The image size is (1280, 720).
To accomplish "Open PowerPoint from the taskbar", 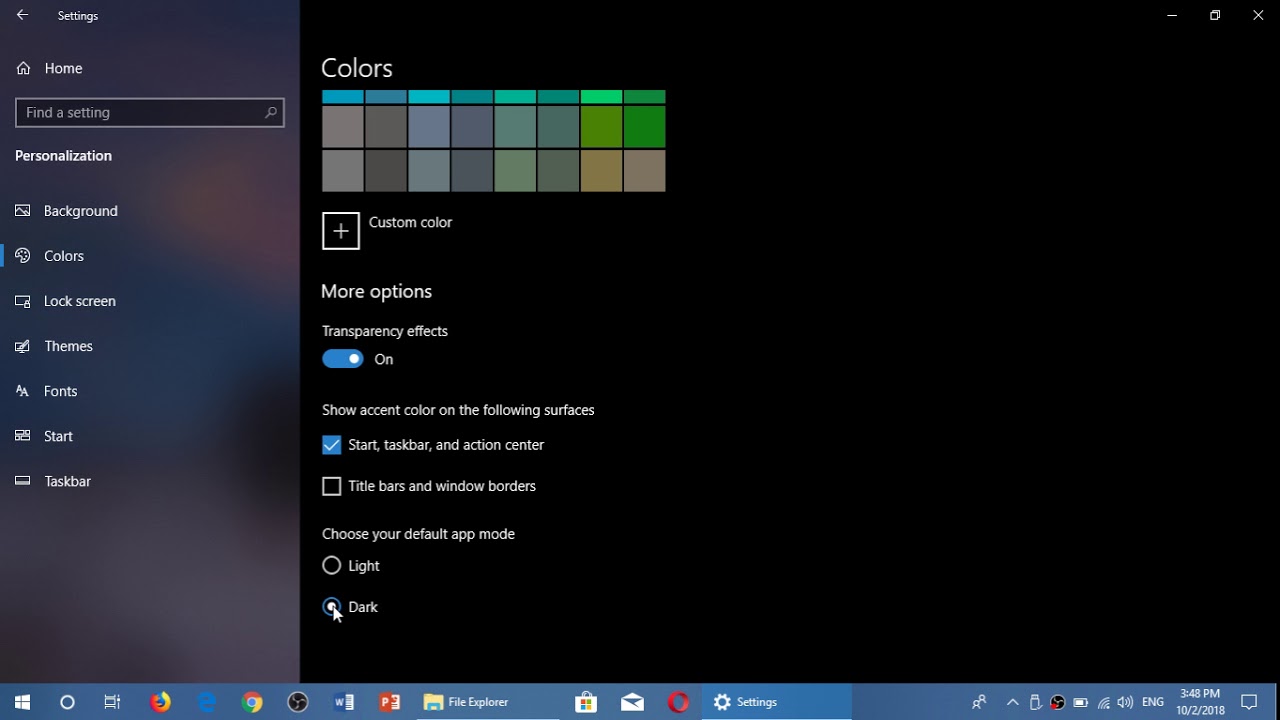I will [x=390, y=702].
